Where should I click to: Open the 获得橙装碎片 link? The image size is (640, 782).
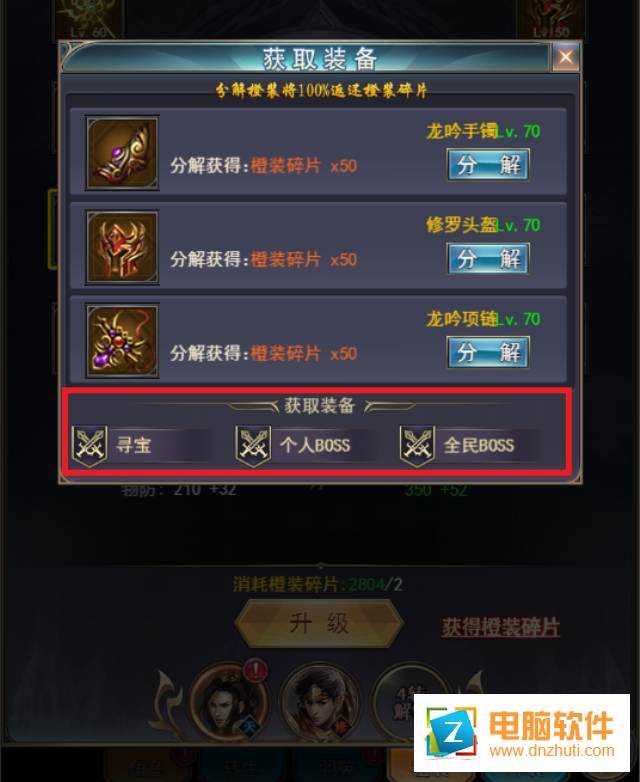500,627
